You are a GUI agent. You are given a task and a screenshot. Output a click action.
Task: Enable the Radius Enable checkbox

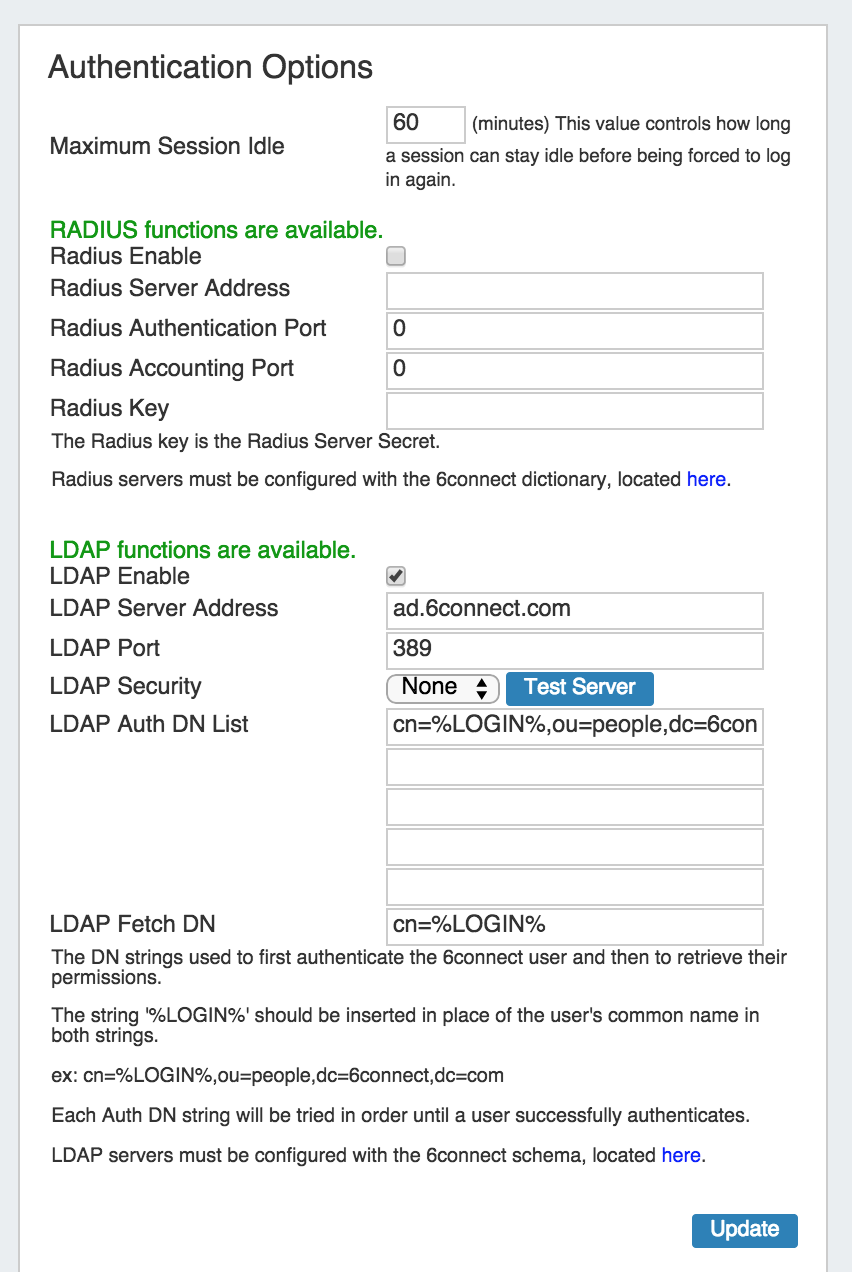coord(396,257)
